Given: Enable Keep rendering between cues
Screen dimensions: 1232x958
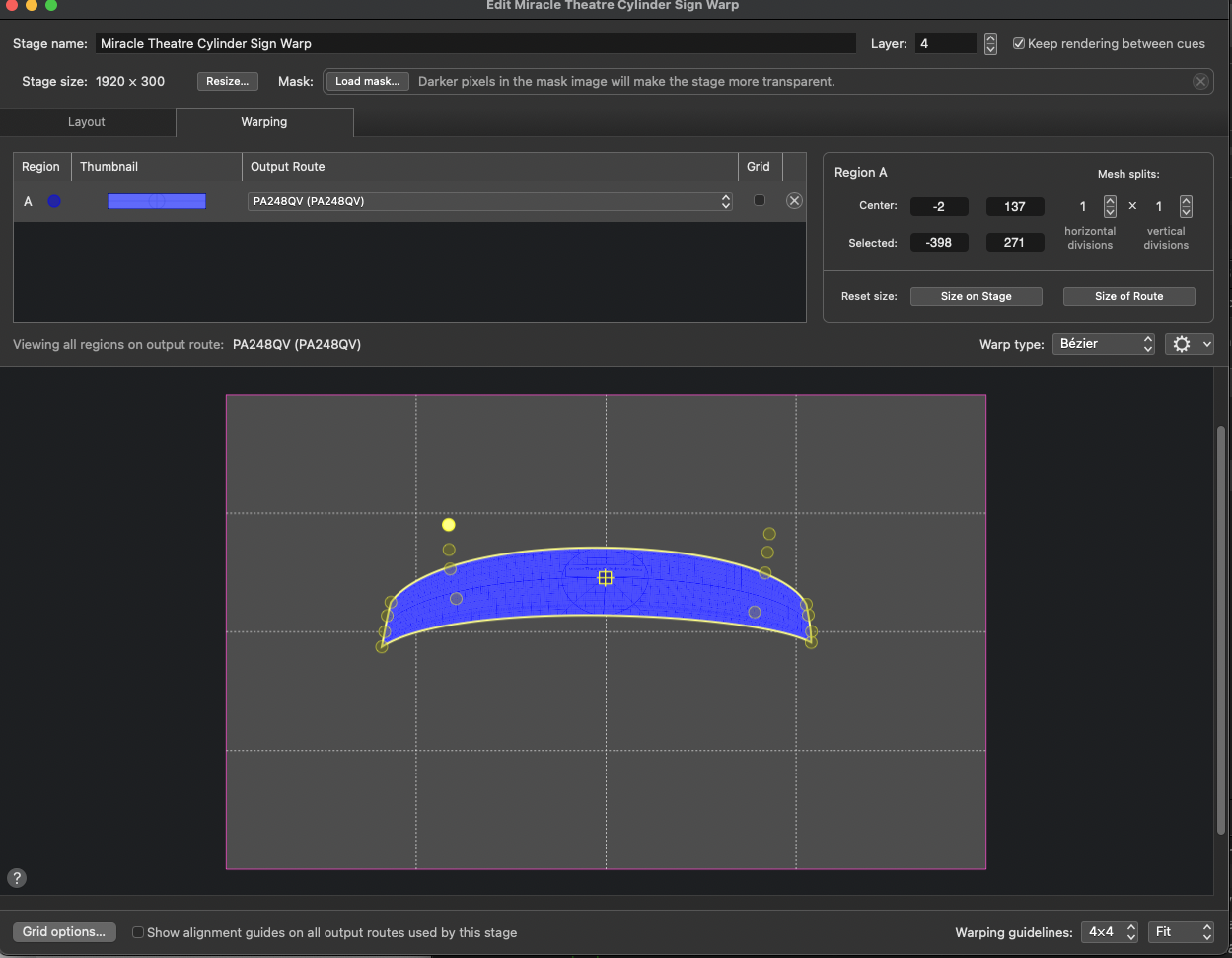Looking at the screenshot, I should (x=1019, y=43).
